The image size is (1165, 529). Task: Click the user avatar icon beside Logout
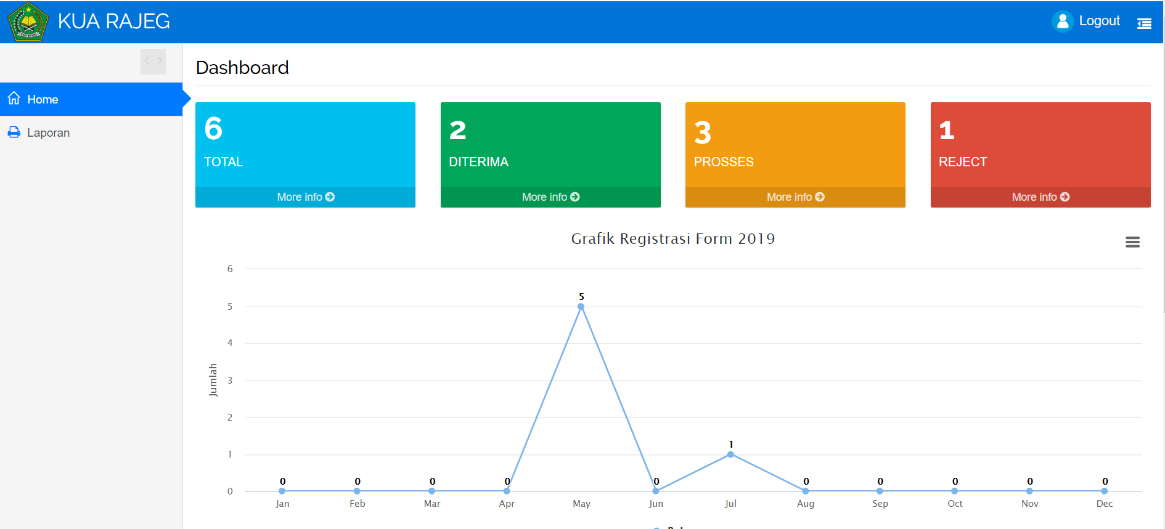[1062, 22]
